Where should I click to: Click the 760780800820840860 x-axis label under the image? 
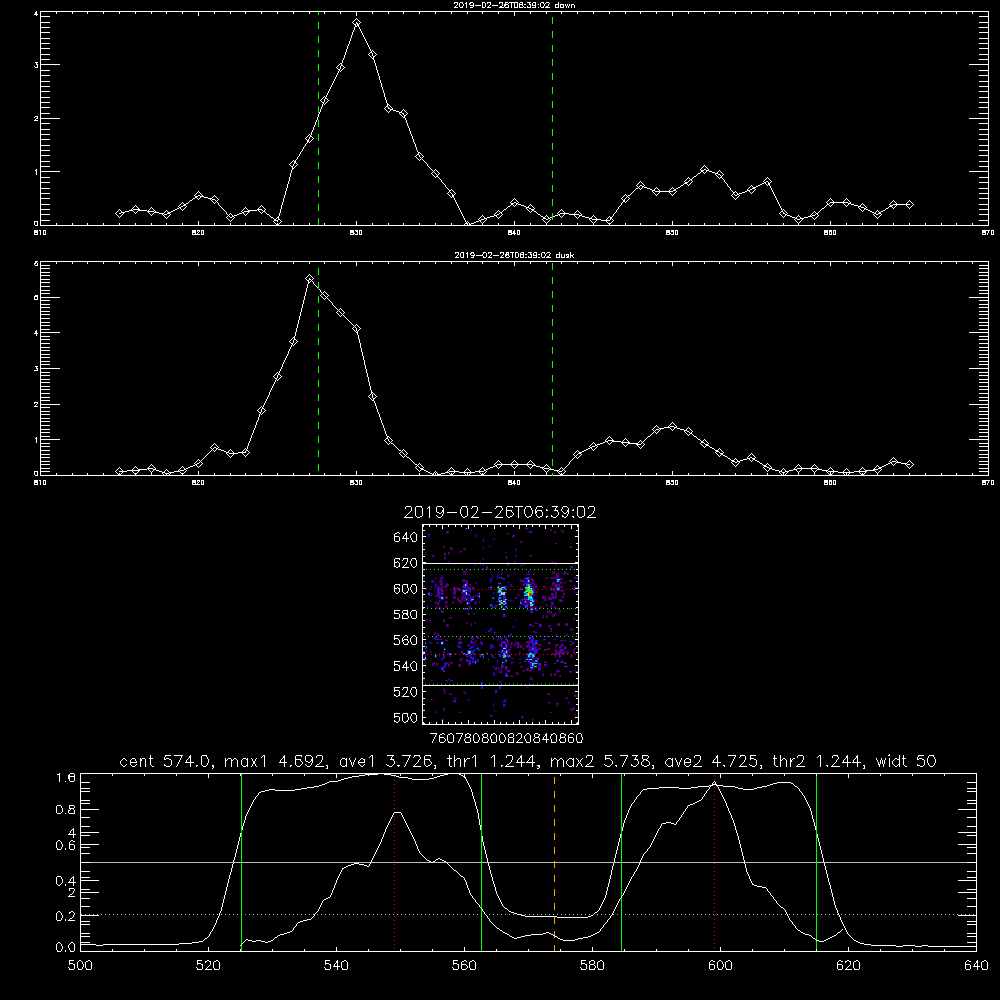[507, 738]
